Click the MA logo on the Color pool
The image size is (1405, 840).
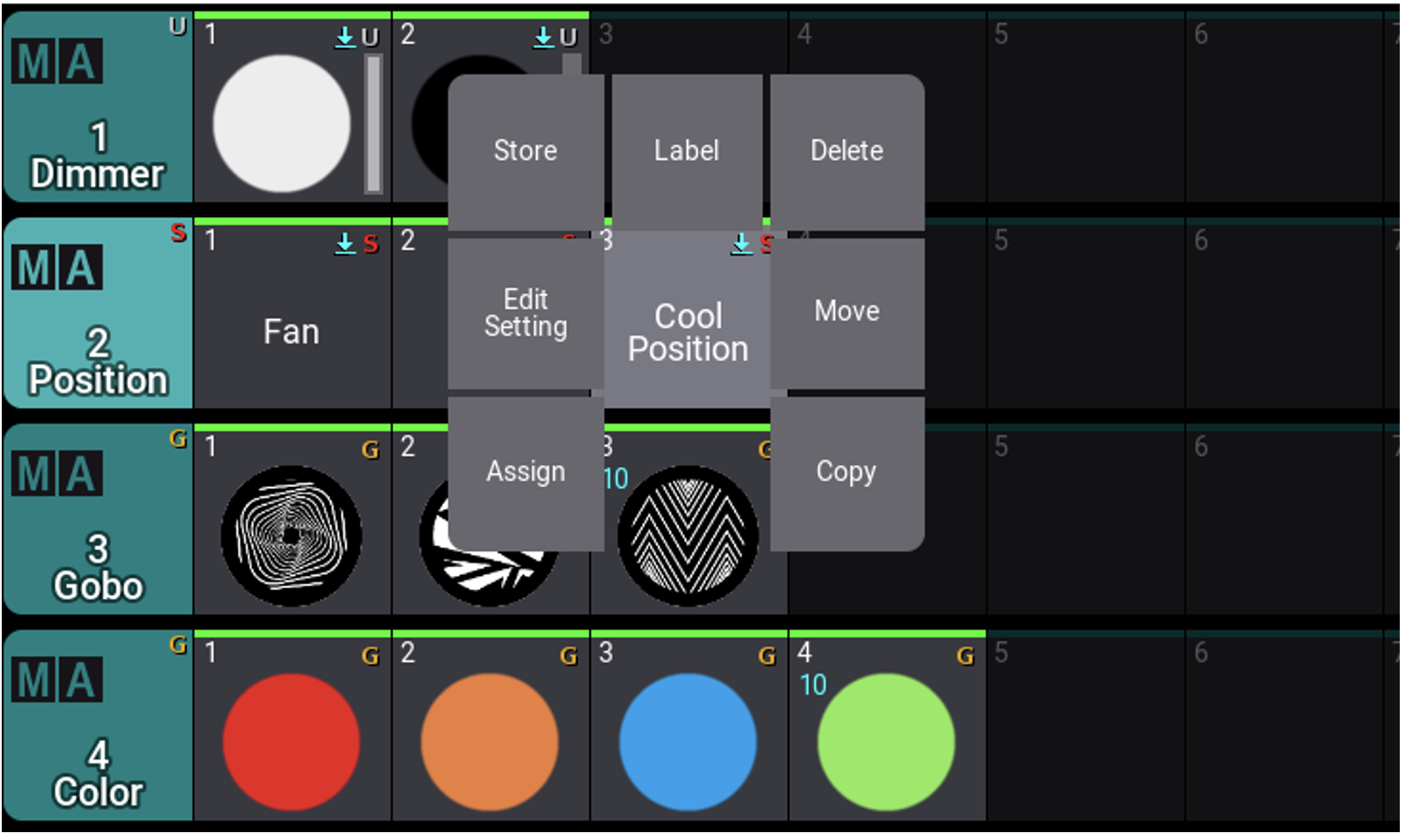coord(57,680)
